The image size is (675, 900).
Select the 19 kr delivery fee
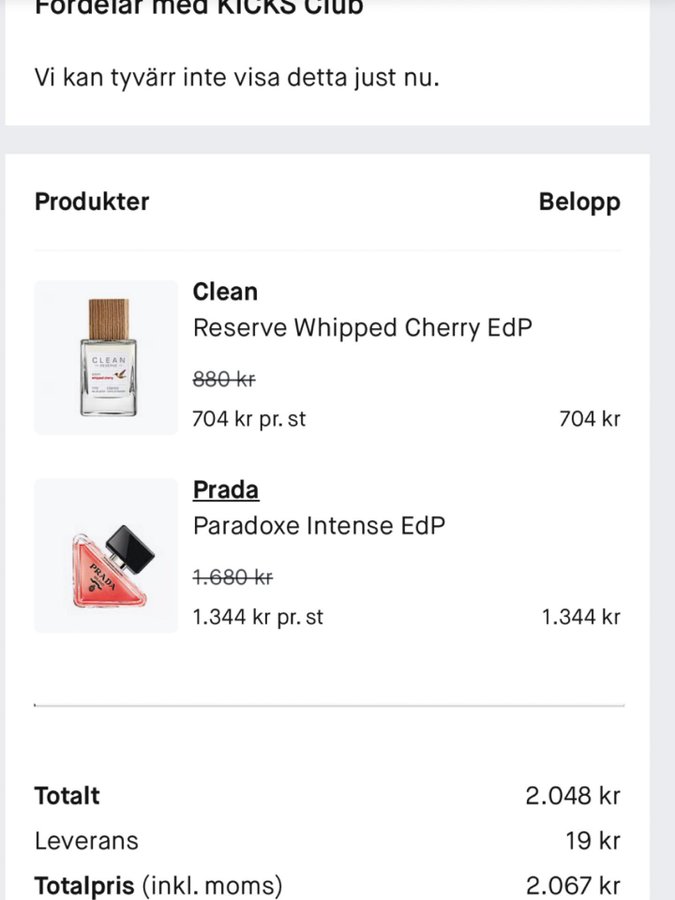click(592, 841)
